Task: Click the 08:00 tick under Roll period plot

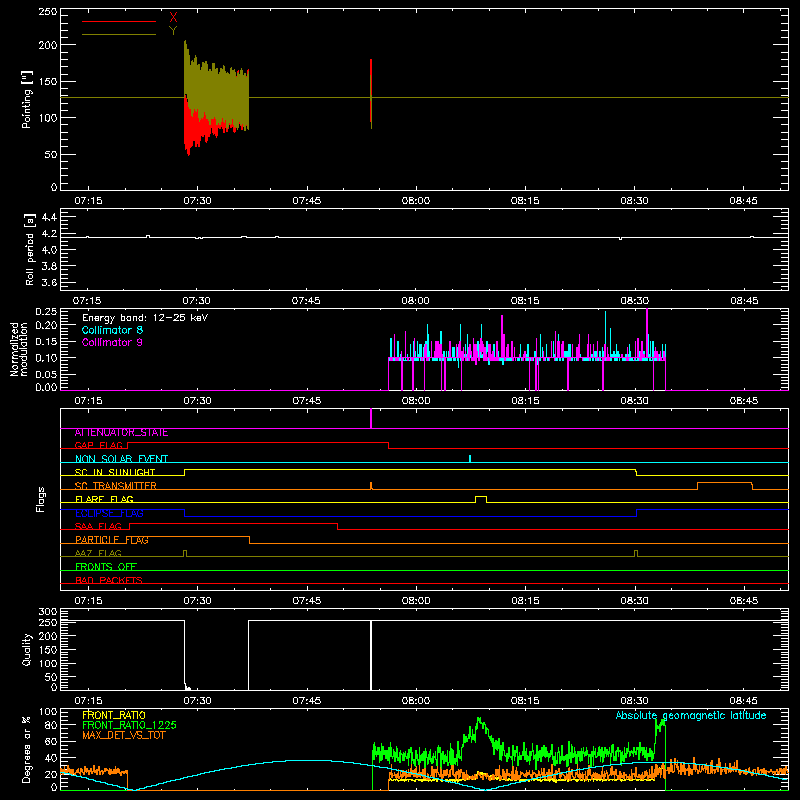Action: (415, 301)
